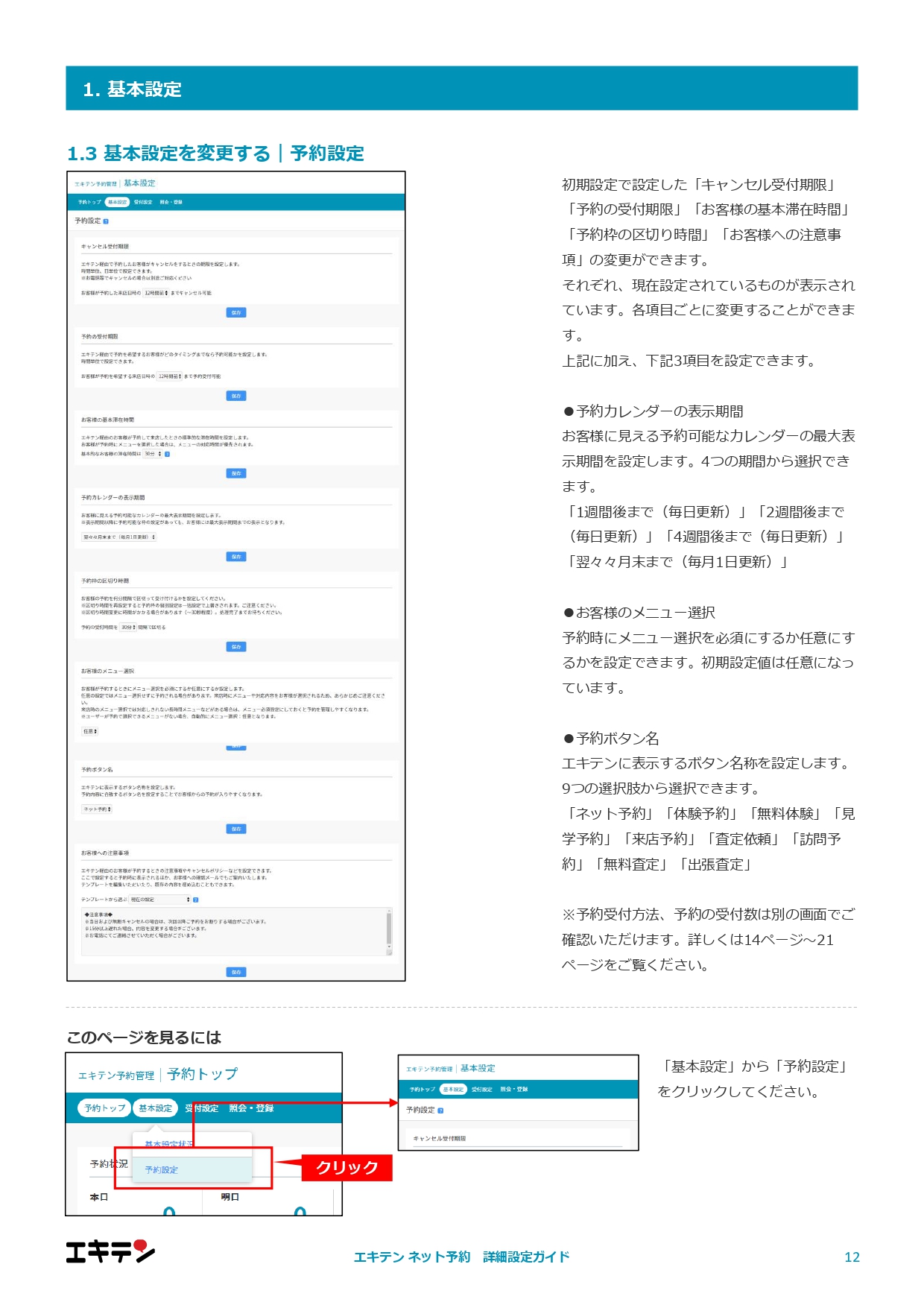
Task: Select 基本設定 tab in the small 基本設定 screenshot
Action: click(x=453, y=1090)
